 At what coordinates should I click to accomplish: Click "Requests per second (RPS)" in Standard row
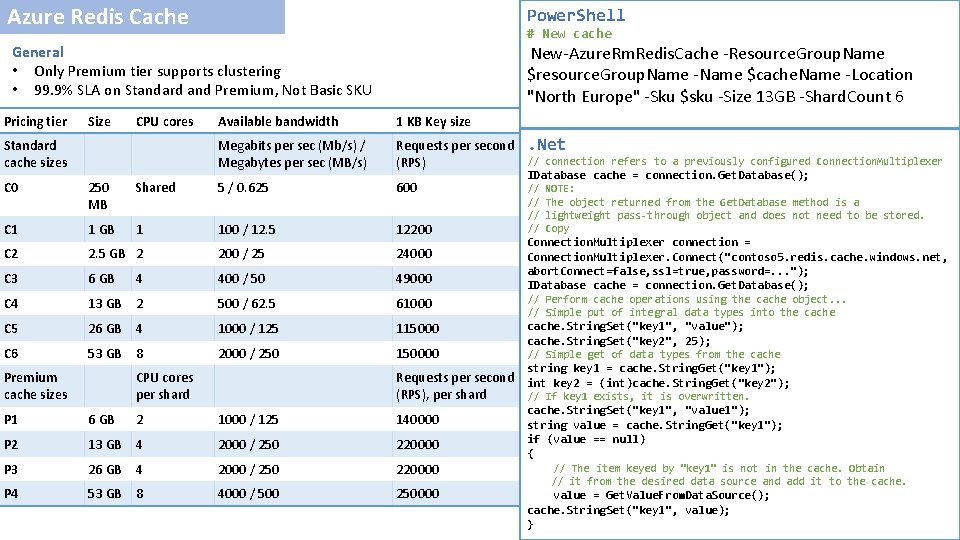pyautogui.click(x=455, y=154)
